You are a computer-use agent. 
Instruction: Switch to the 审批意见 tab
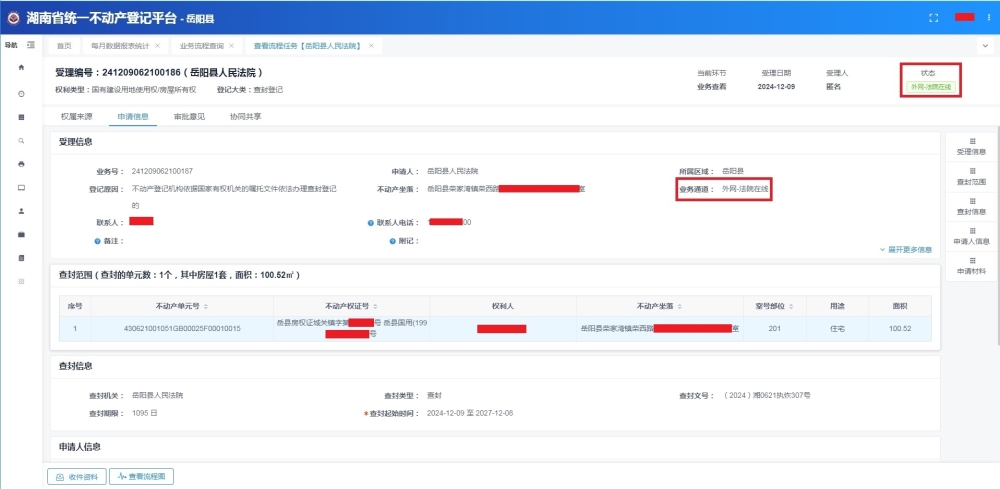pyautogui.click(x=189, y=117)
